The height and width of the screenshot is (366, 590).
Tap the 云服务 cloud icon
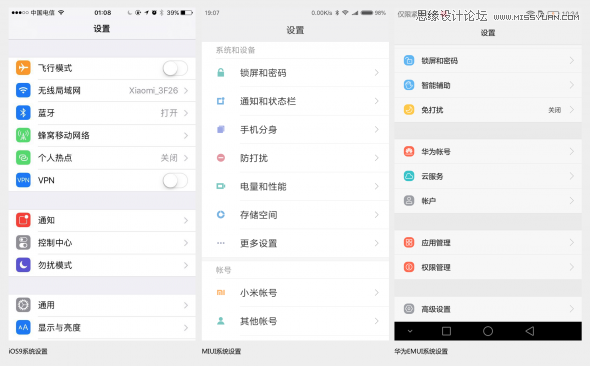click(x=409, y=176)
